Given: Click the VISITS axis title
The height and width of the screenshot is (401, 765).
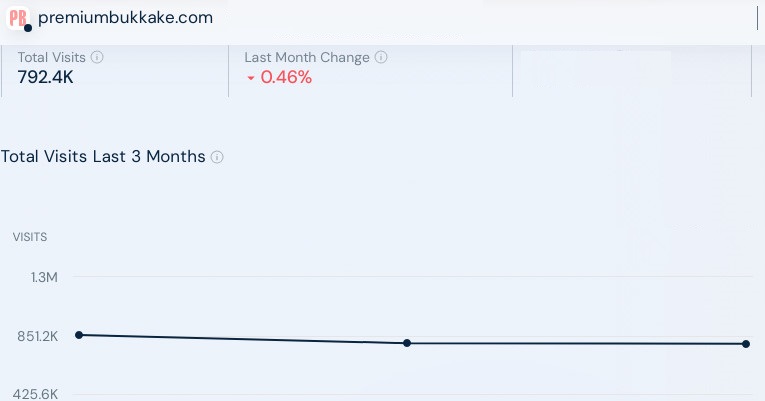Looking at the screenshot, I should [x=30, y=237].
